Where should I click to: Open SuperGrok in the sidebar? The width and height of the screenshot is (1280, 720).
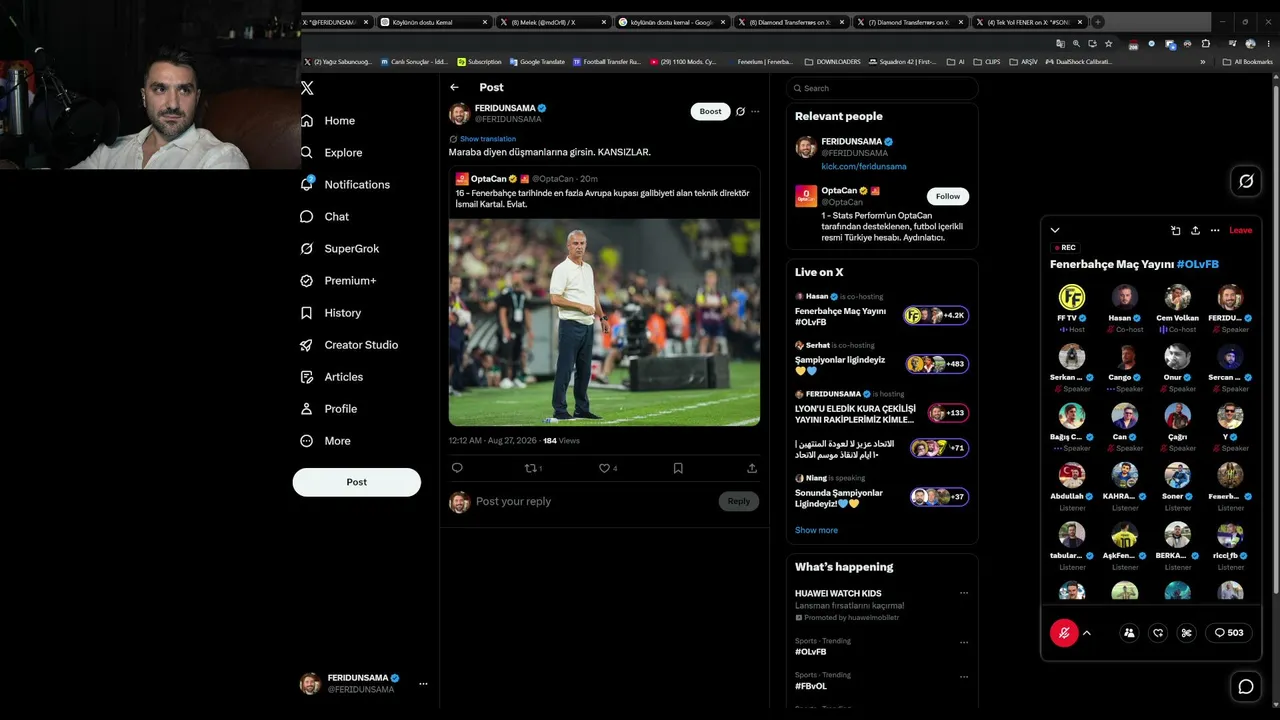point(340,249)
